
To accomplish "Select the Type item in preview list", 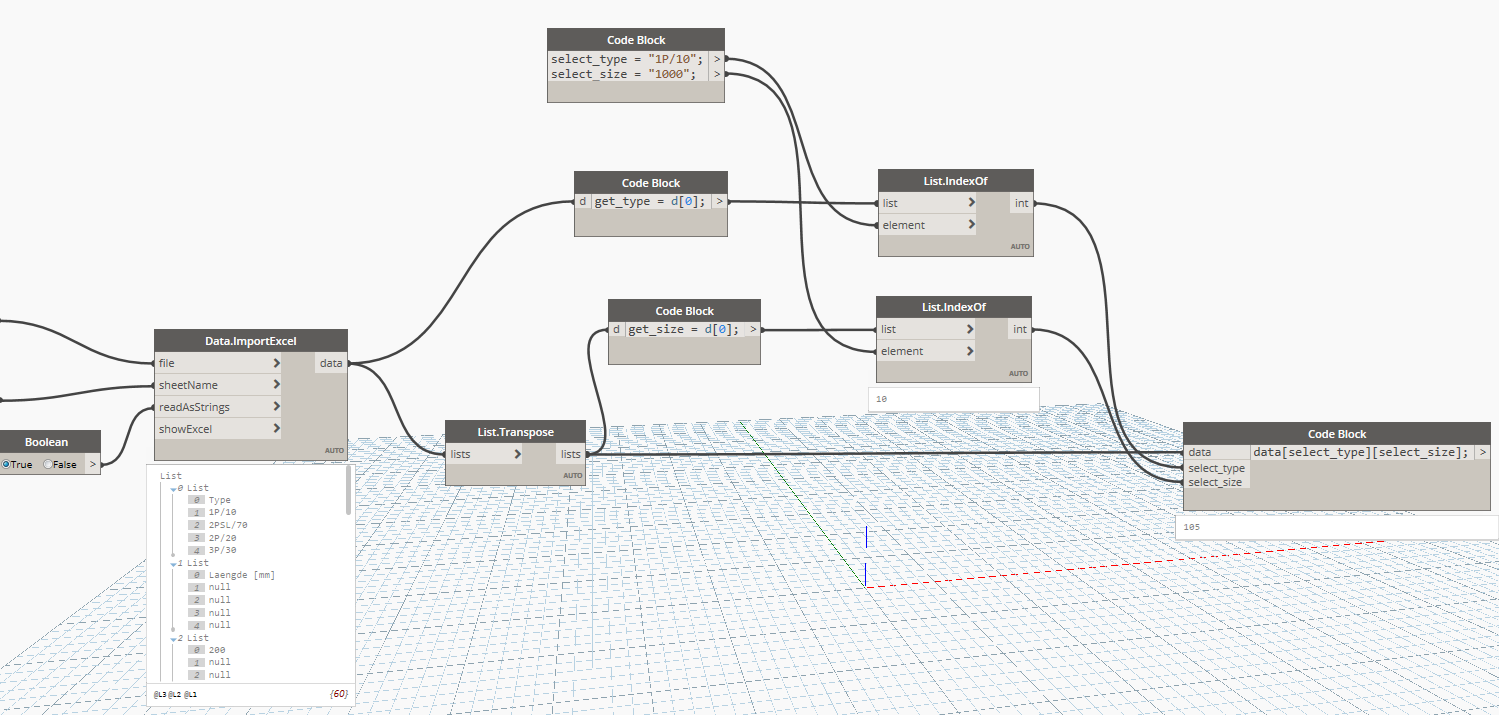I will [x=219, y=500].
